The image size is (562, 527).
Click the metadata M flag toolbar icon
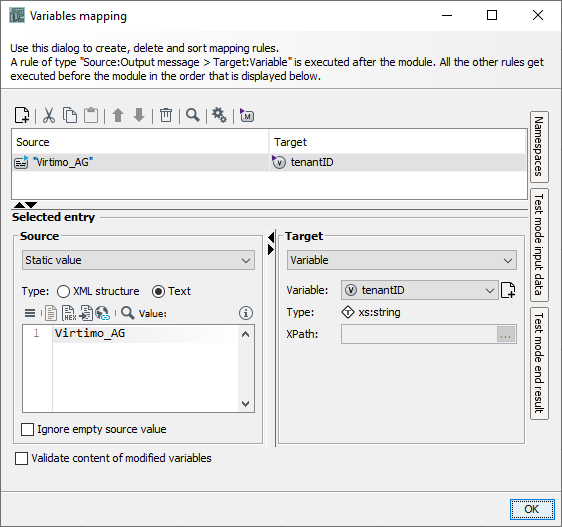247,115
